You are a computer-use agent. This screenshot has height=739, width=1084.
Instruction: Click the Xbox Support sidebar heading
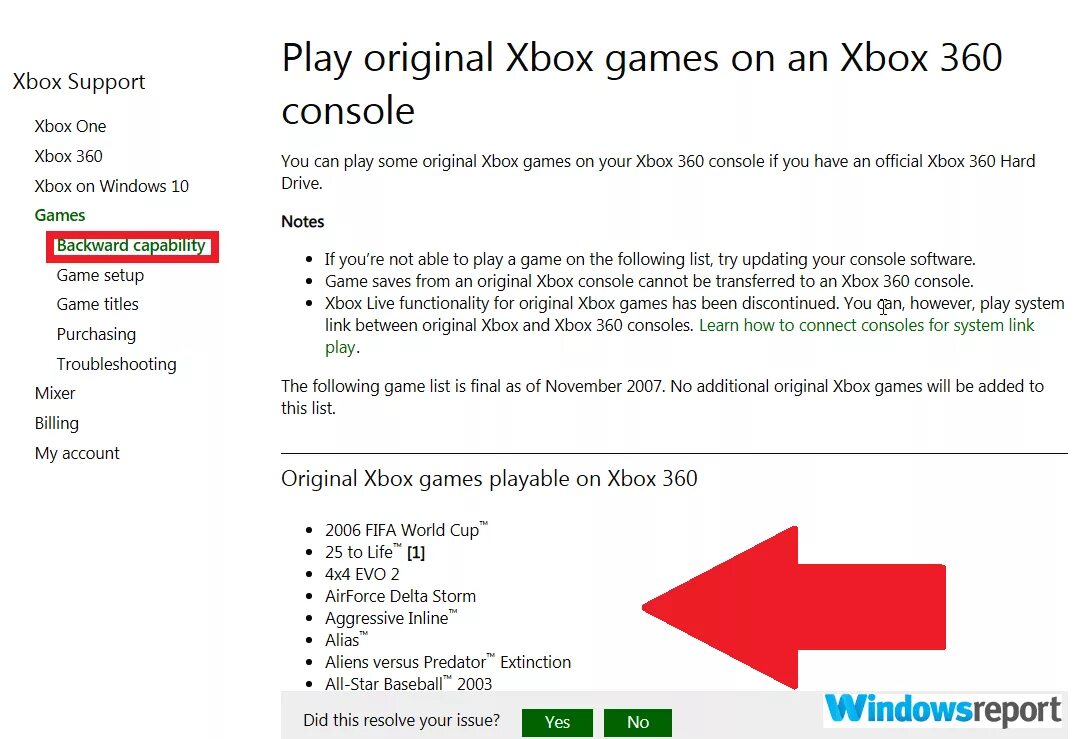click(79, 82)
